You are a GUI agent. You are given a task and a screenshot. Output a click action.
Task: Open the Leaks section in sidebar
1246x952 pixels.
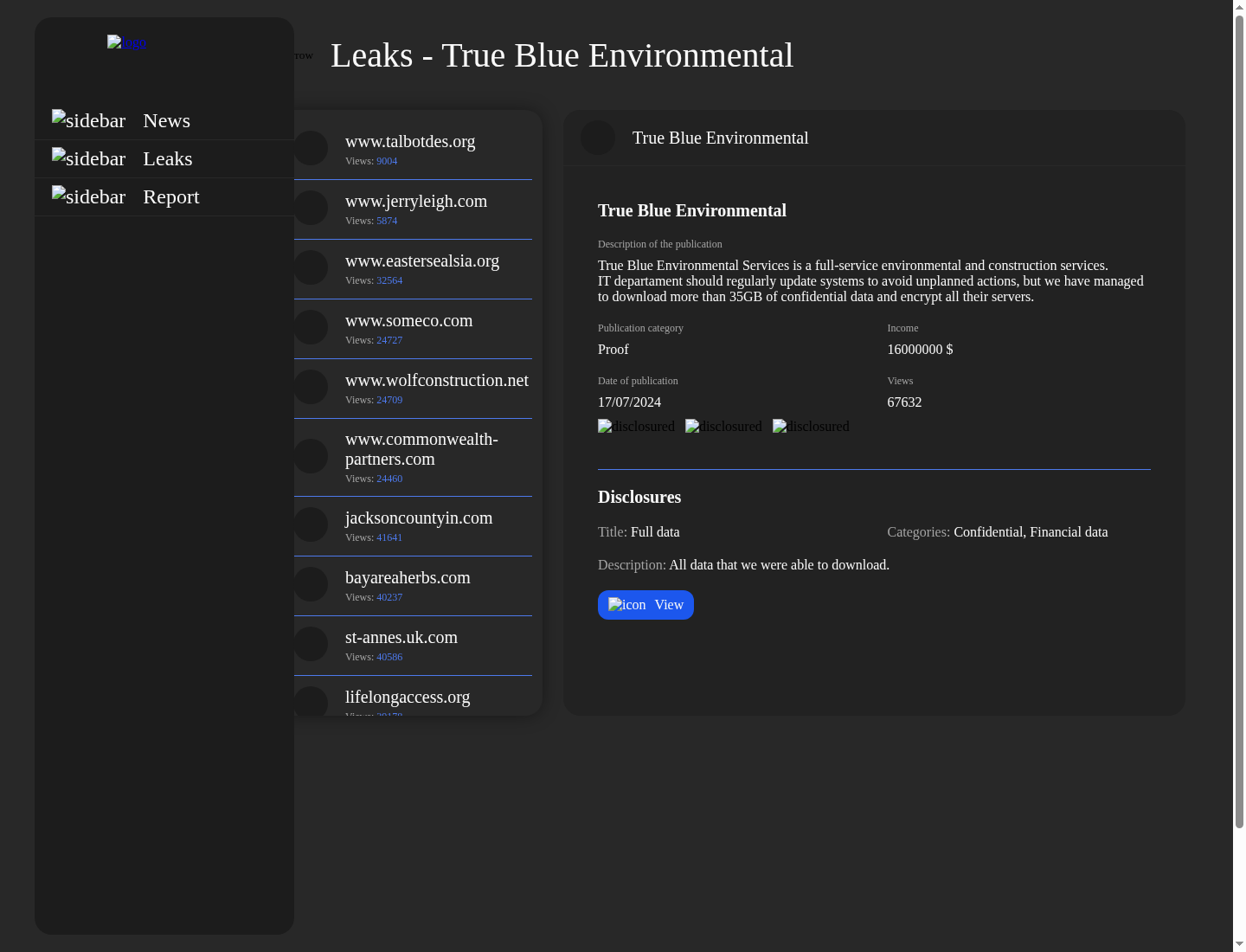pyautogui.click(x=164, y=158)
